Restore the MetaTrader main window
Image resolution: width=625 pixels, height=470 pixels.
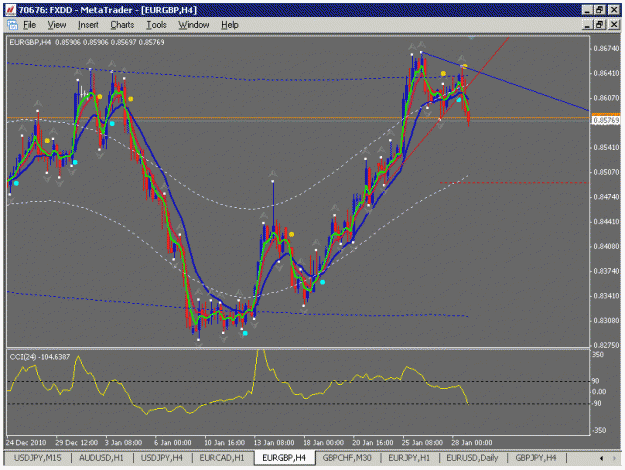coord(600,10)
